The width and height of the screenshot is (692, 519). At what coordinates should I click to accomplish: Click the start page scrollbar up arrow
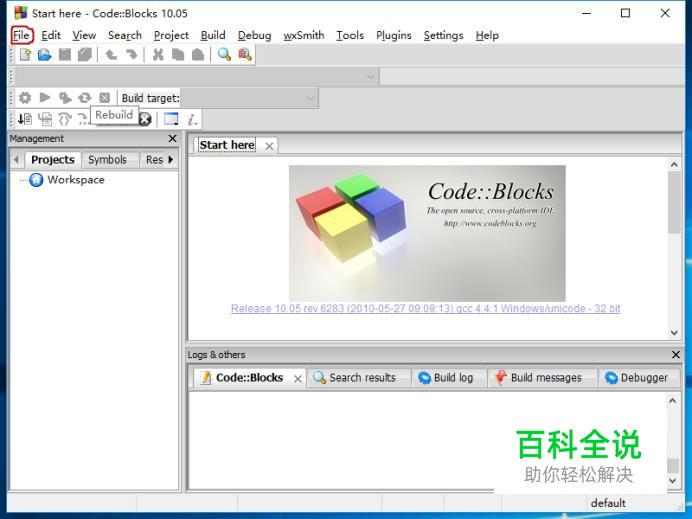point(674,165)
